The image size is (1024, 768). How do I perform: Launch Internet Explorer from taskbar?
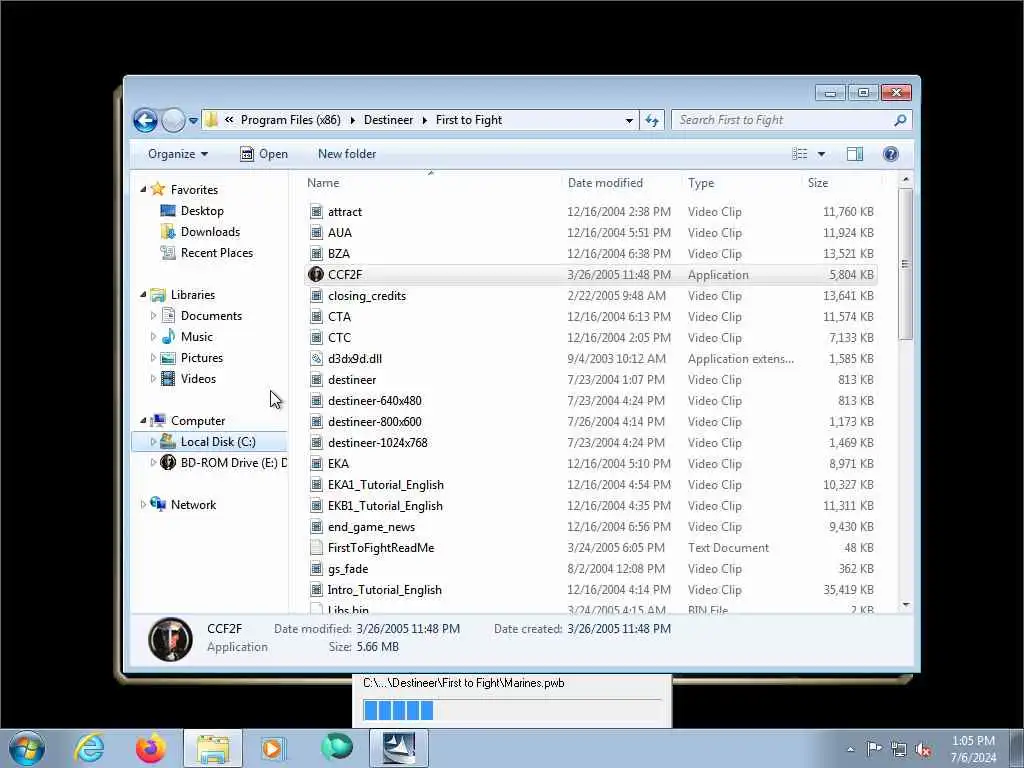[89, 748]
